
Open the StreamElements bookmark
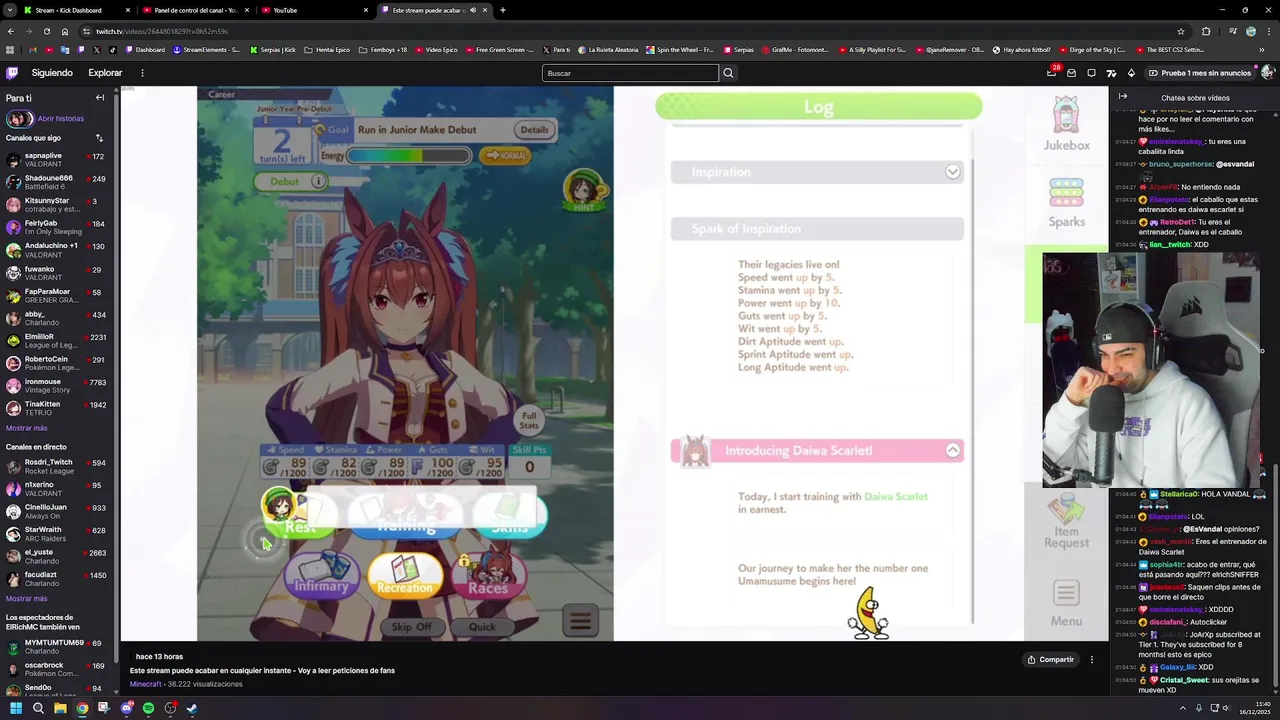tap(207, 49)
